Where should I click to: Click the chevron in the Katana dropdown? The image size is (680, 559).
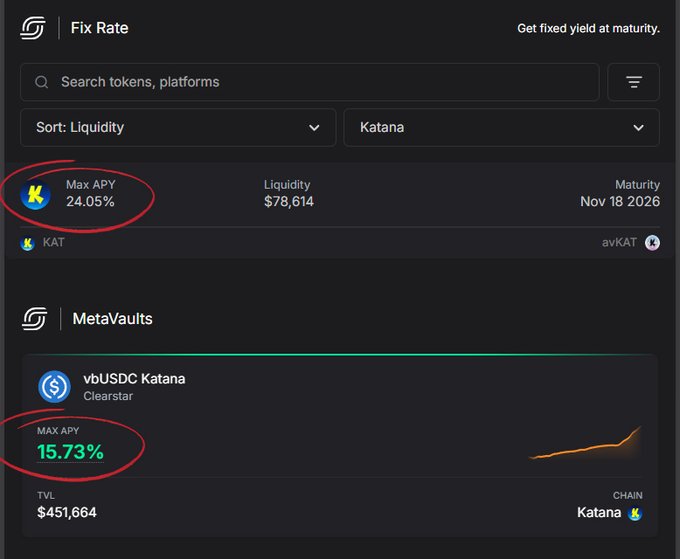638,128
